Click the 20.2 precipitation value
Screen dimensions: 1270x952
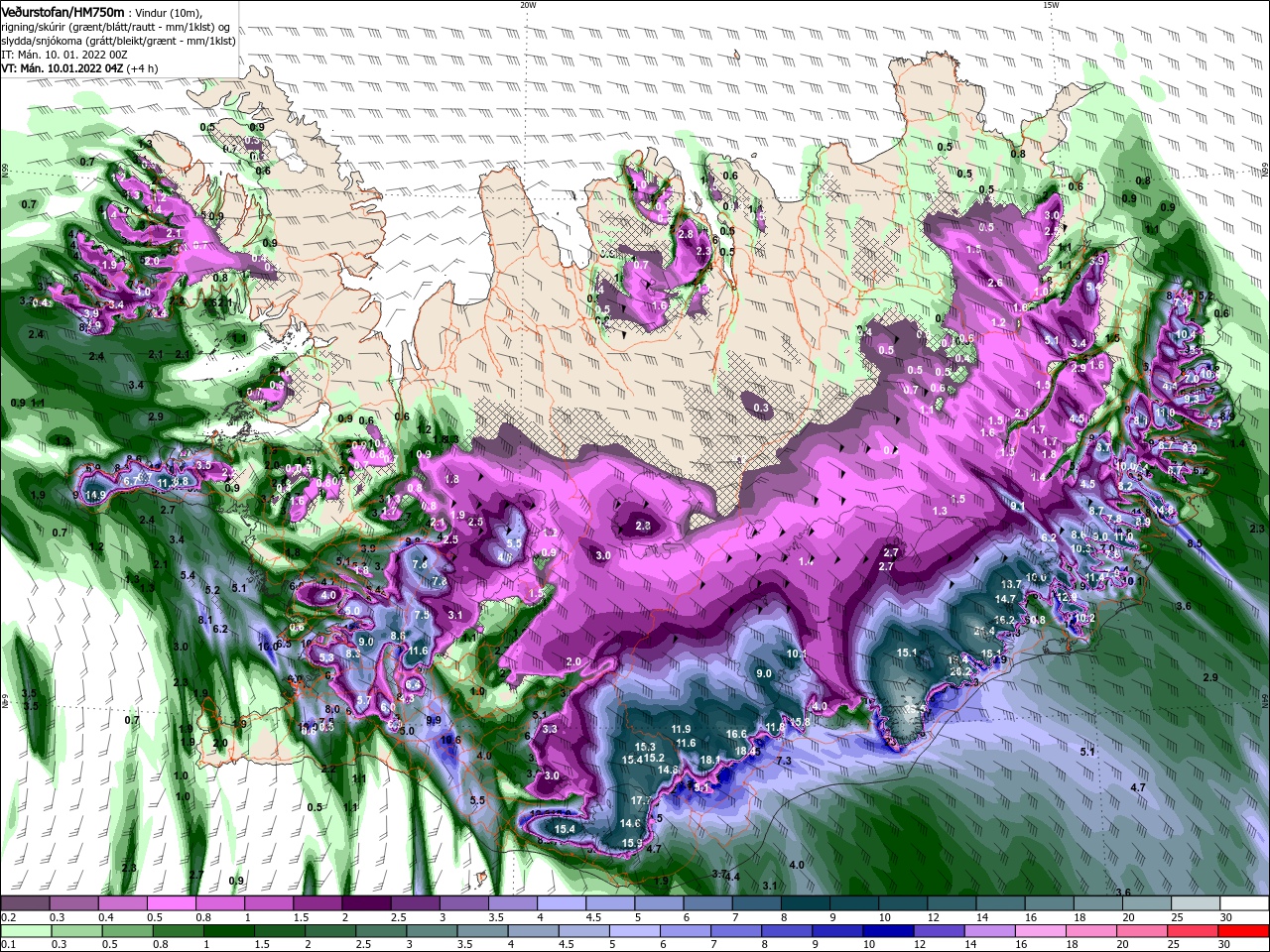pyautogui.click(x=960, y=671)
